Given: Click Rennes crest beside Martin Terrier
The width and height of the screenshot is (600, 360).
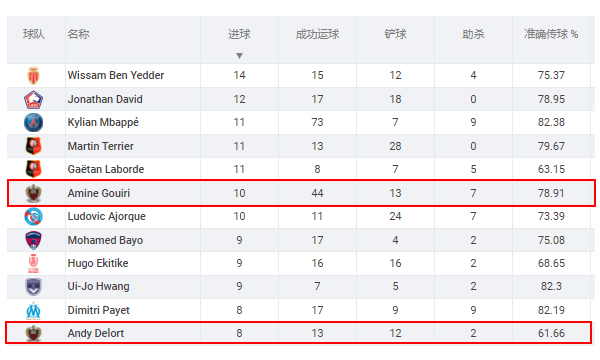Looking at the screenshot, I should click(33, 146).
